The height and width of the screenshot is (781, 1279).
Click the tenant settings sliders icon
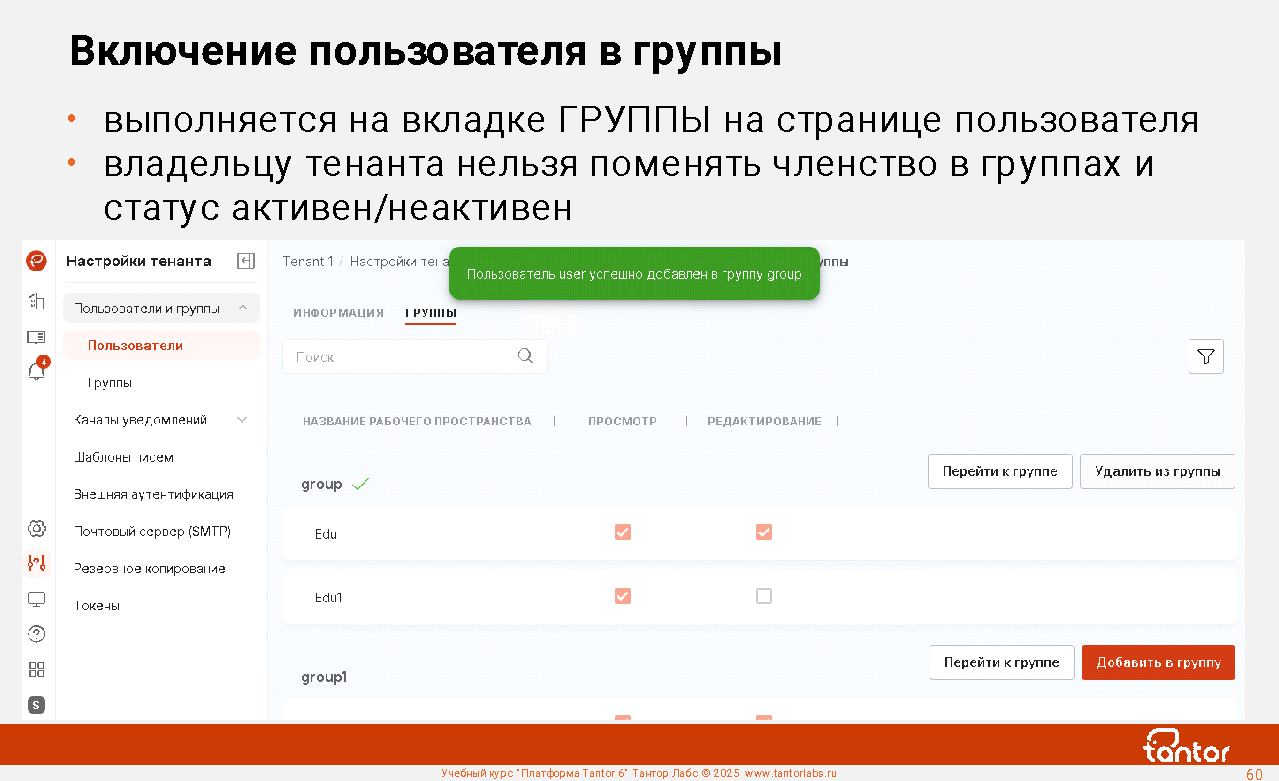(x=36, y=564)
